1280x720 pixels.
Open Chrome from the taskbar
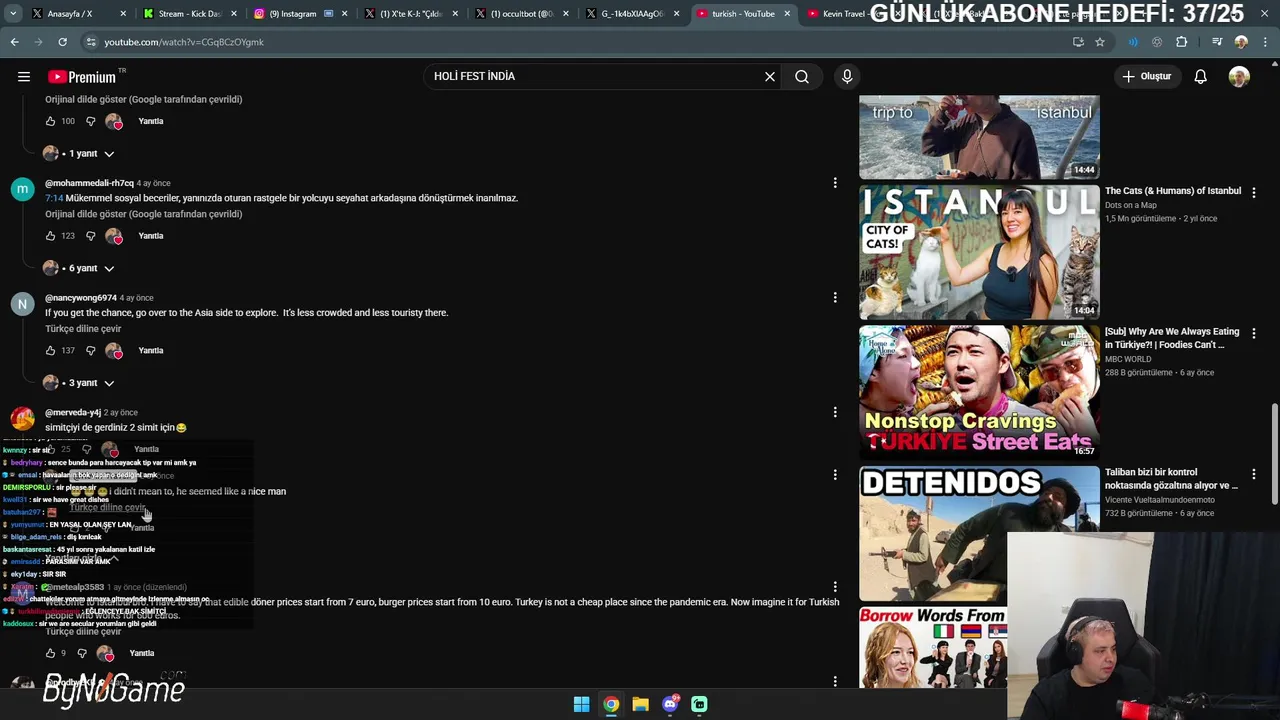point(611,704)
